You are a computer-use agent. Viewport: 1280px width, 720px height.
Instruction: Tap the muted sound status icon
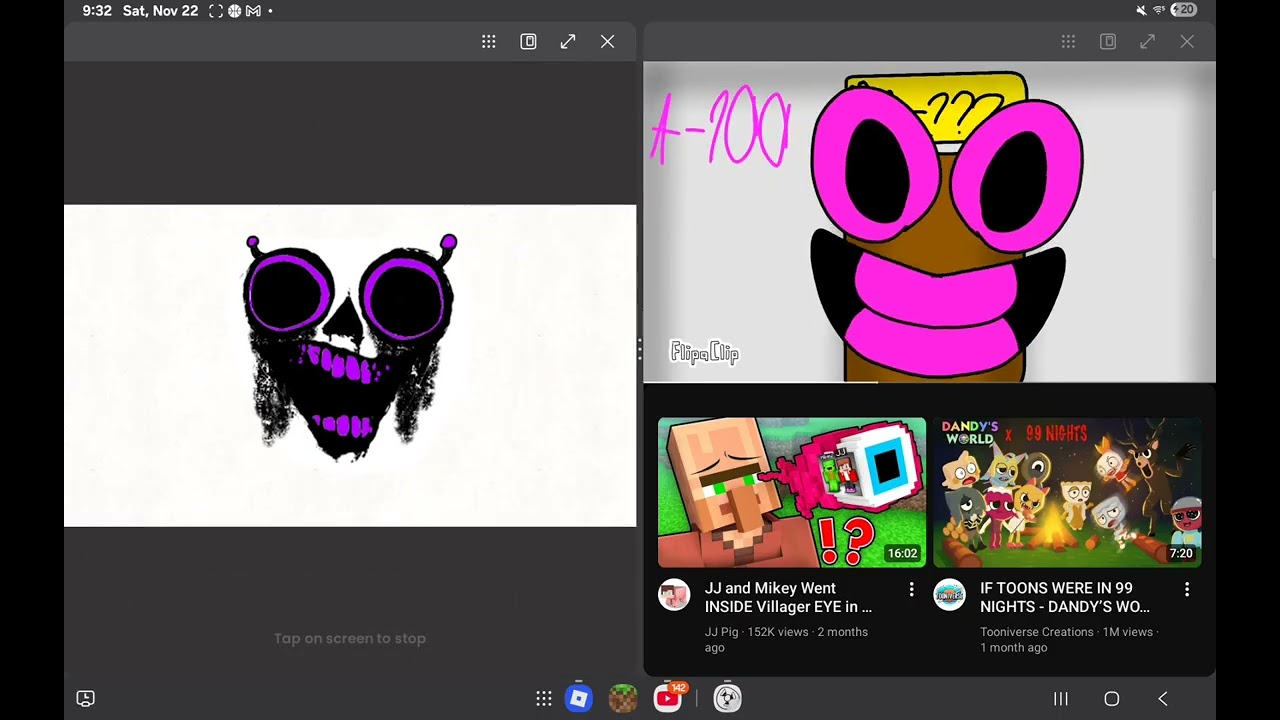[1142, 10]
